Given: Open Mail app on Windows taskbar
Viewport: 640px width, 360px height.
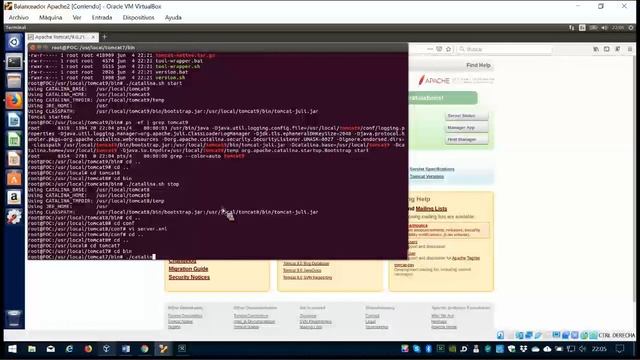Looking at the screenshot, I should point(51,349).
